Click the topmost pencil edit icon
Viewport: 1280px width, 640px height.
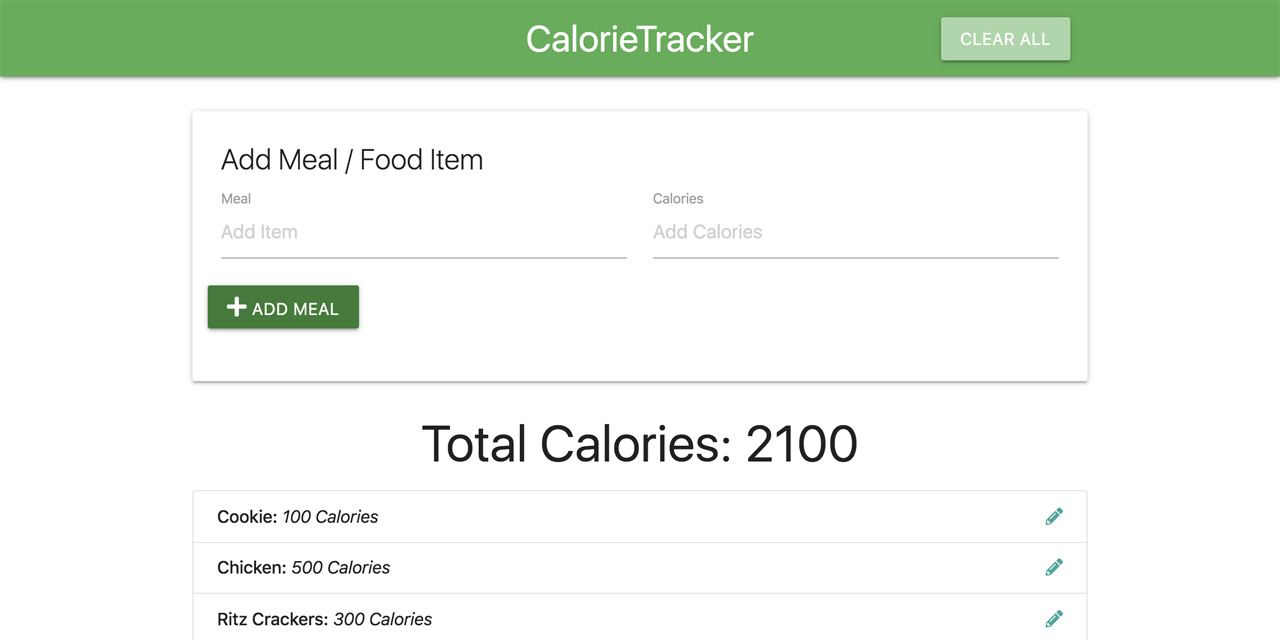[1054, 516]
